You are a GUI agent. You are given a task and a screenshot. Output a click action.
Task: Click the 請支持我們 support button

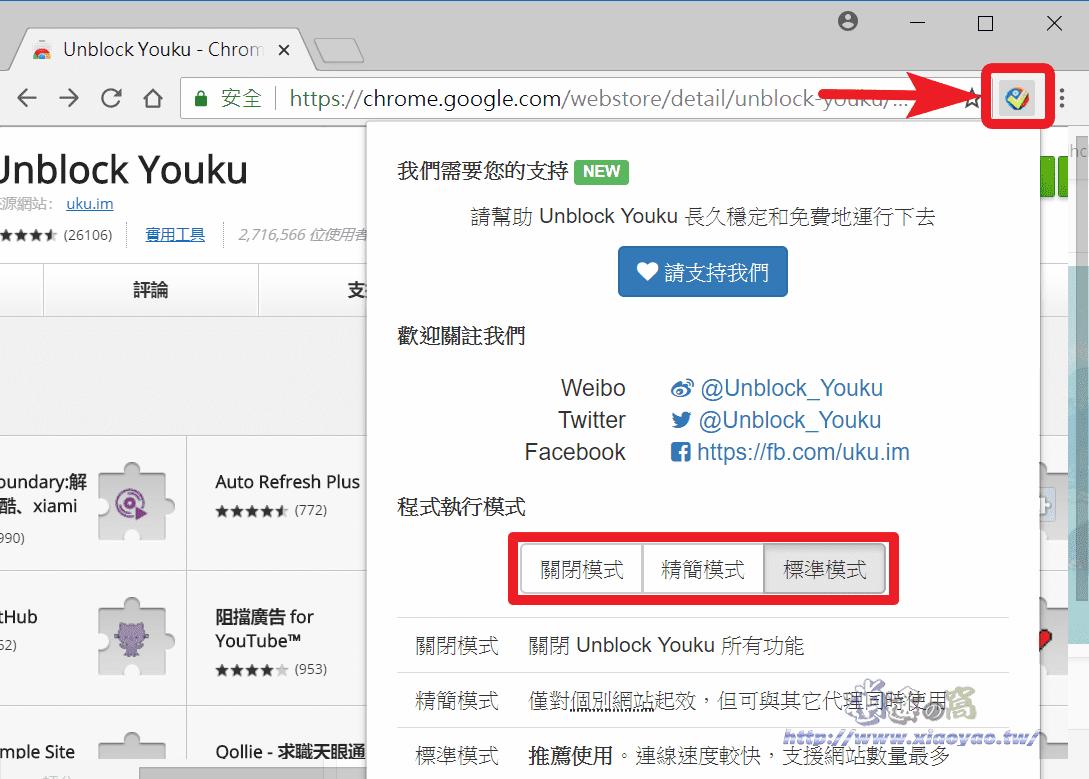click(x=703, y=271)
